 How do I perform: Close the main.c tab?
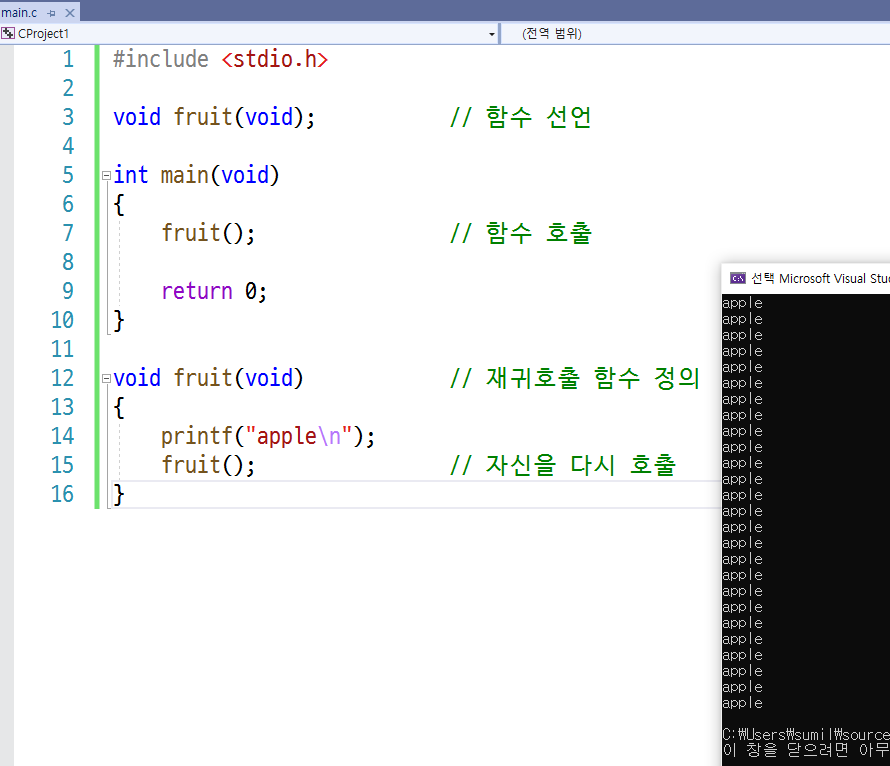(x=70, y=12)
